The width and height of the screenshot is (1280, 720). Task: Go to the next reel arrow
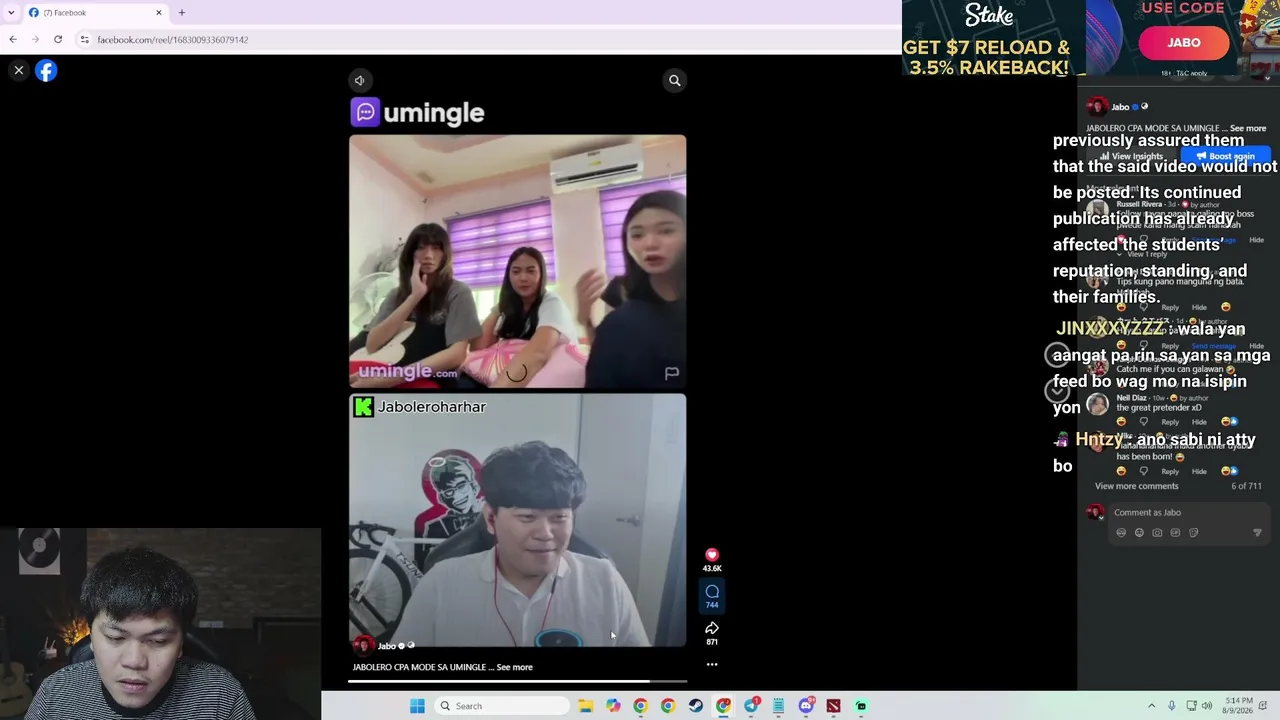point(1057,391)
